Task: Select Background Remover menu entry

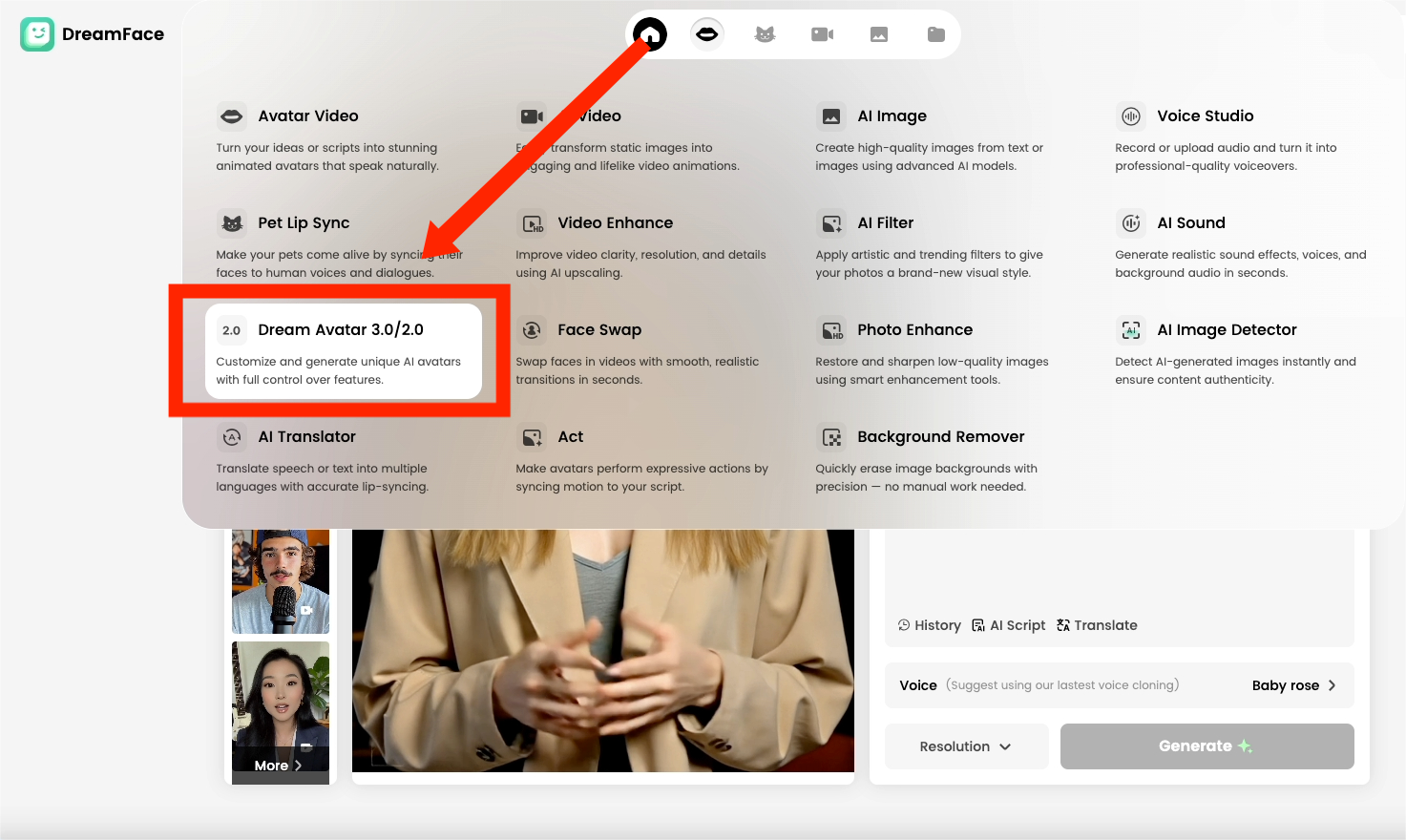Action: tap(940, 437)
